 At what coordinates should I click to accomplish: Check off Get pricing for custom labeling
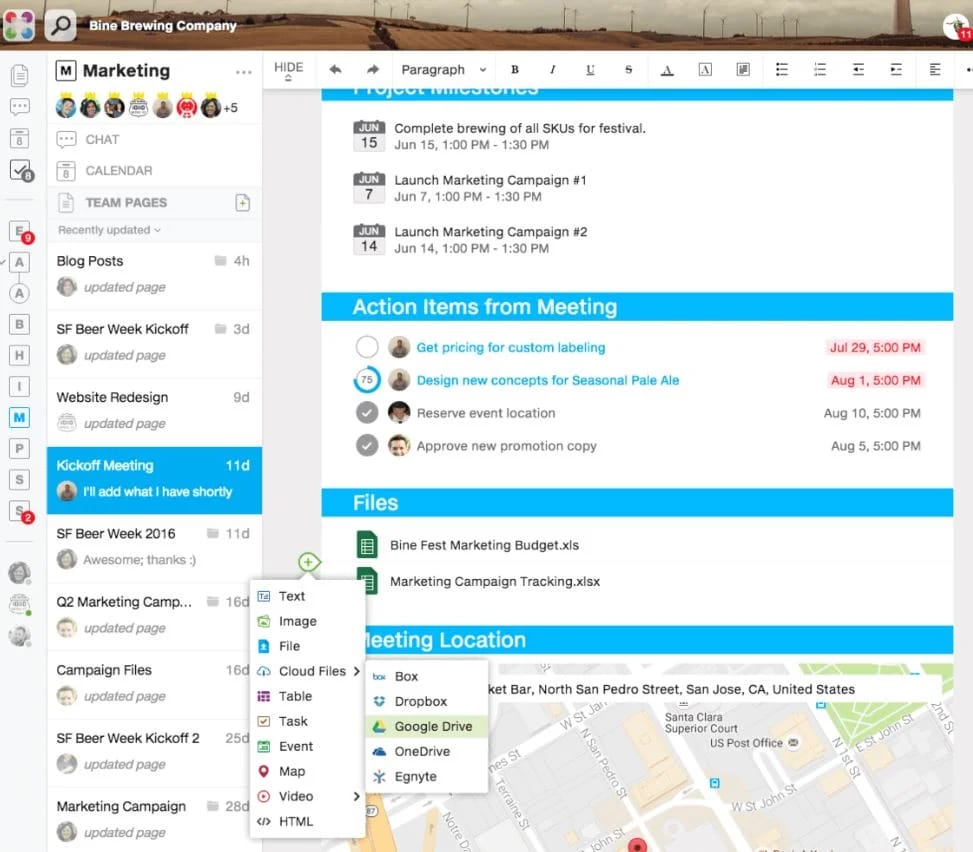point(367,347)
